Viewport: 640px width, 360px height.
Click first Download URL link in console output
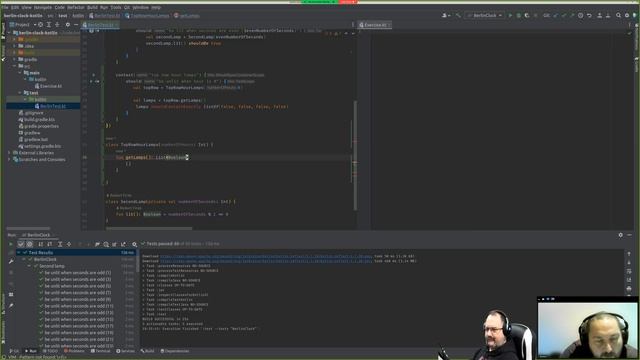266,256
